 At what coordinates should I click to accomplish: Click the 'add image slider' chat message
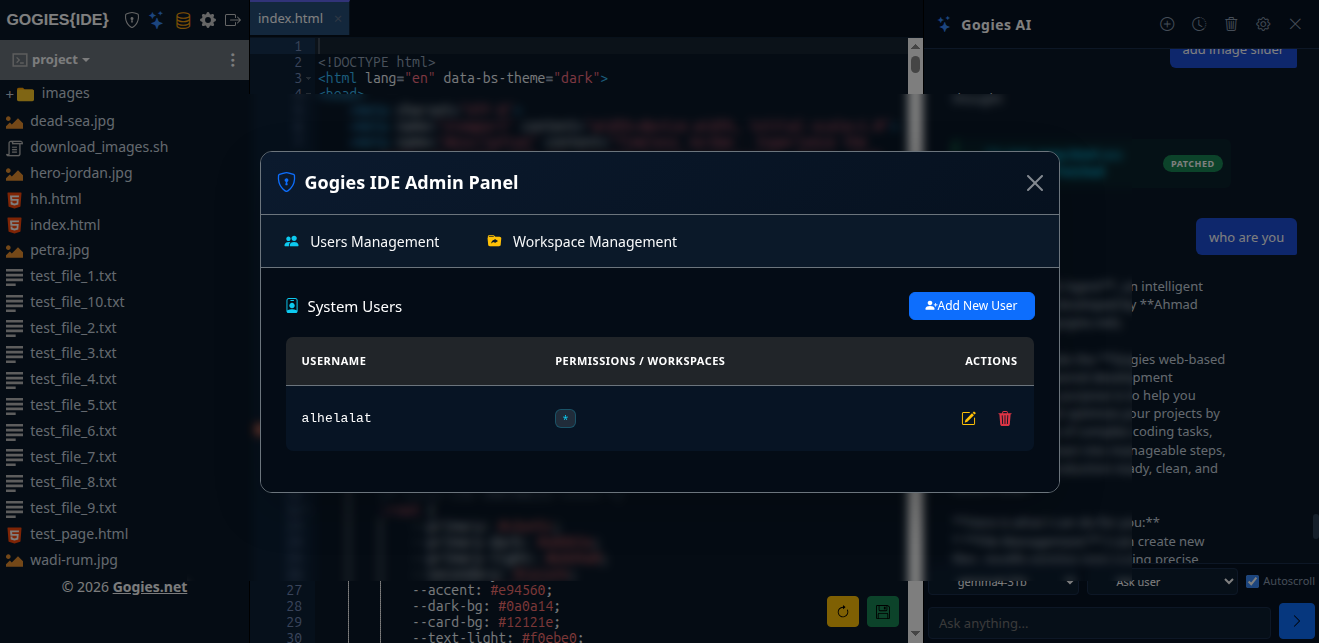pyautogui.click(x=1233, y=53)
